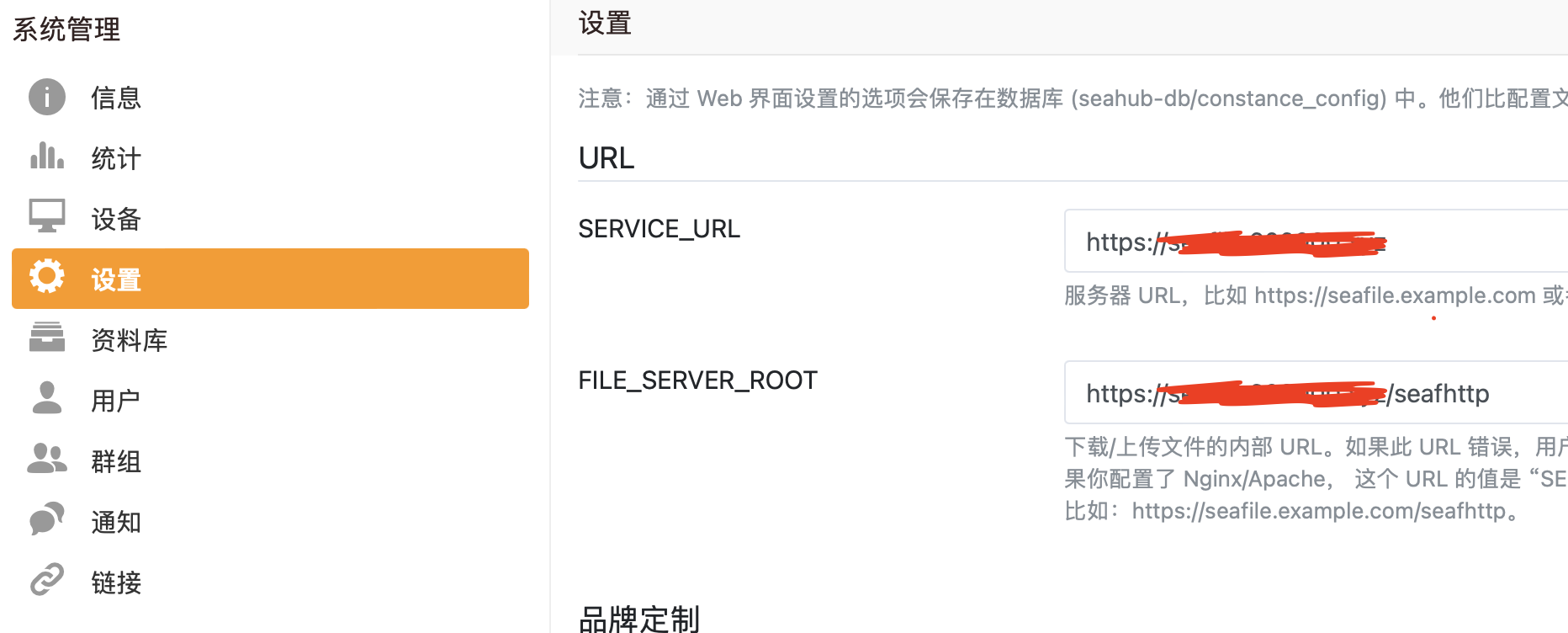Click inside the FILE_SERVER_ROOT input field
Screen dimensions: 1568x633
pos(1316,392)
